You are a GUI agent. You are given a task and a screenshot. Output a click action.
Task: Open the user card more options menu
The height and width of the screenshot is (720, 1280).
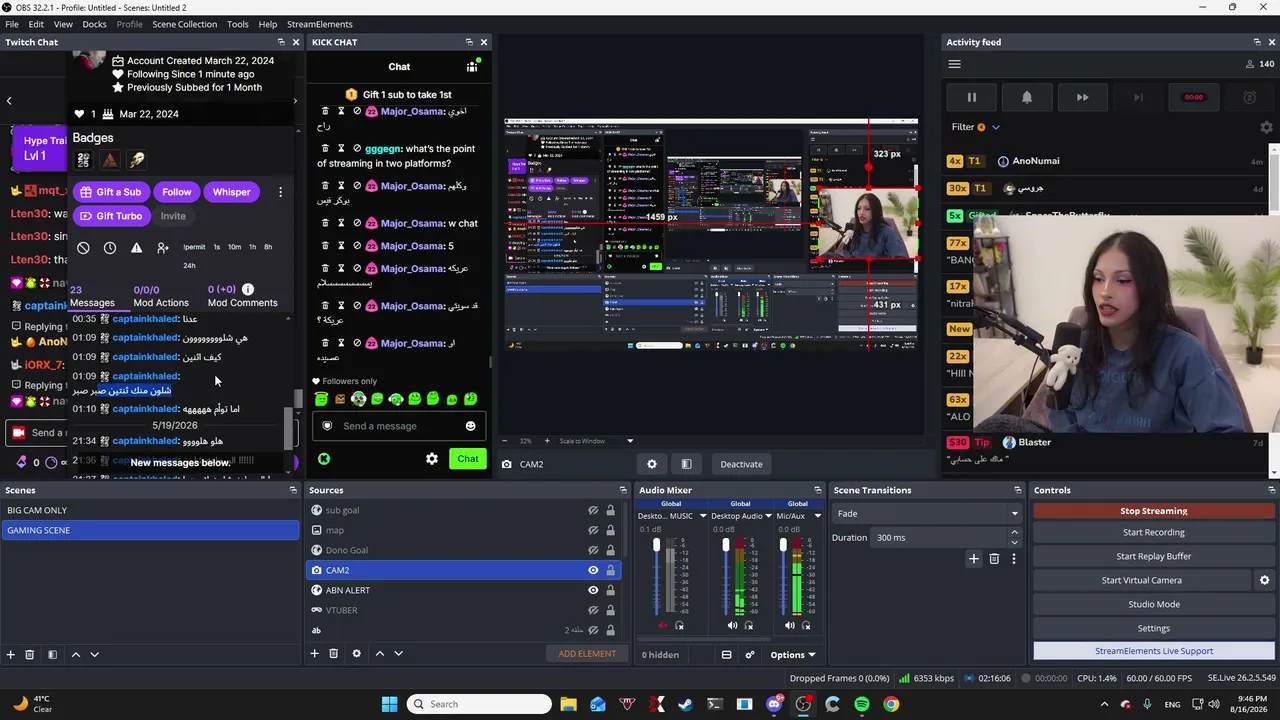coord(280,192)
